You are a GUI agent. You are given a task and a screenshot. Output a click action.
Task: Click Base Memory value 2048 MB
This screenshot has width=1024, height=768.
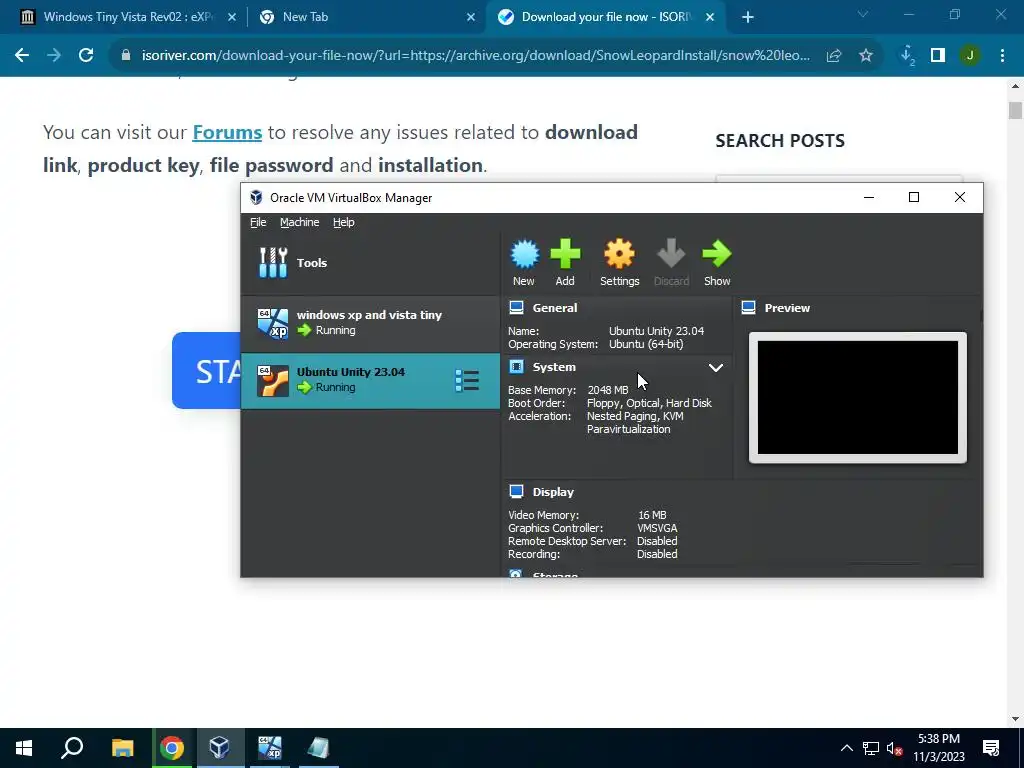coord(608,390)
